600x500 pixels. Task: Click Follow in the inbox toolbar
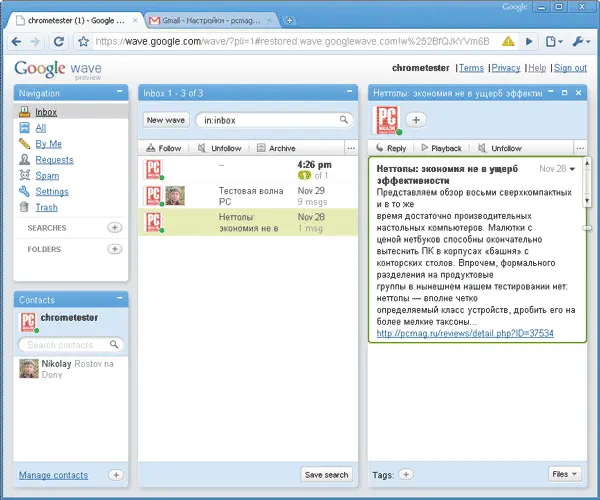pyautogui.click(x=164, y=148)
